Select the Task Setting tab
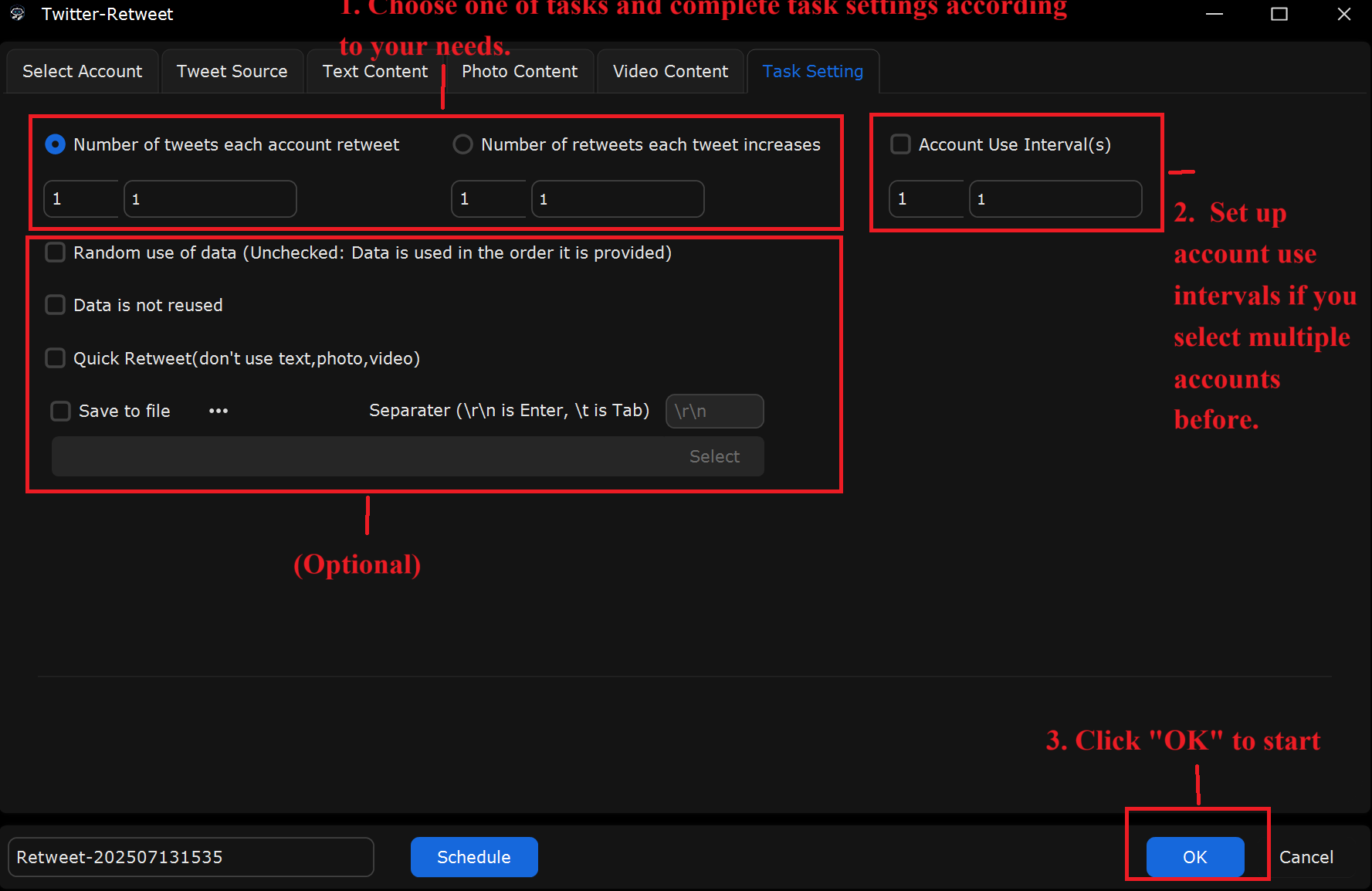 click(x=813, y=71)
